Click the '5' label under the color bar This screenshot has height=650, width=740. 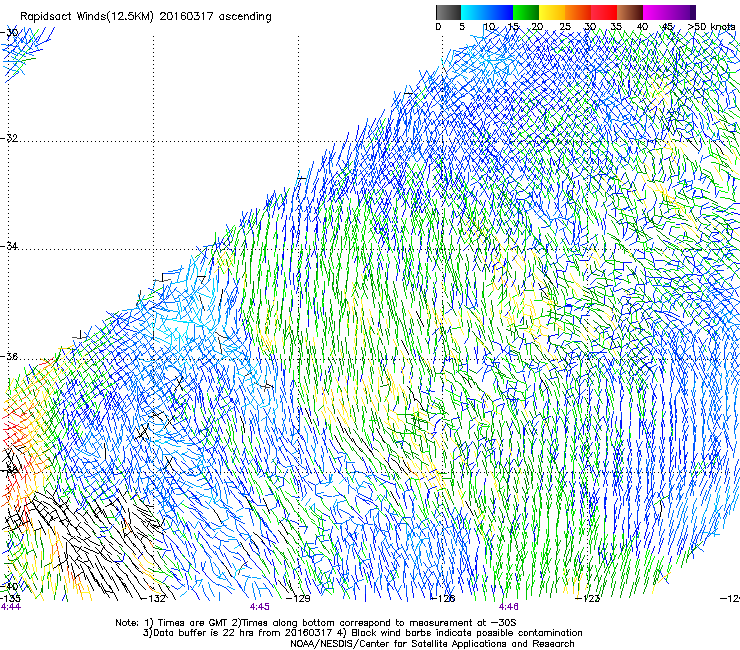pos(462,27)
